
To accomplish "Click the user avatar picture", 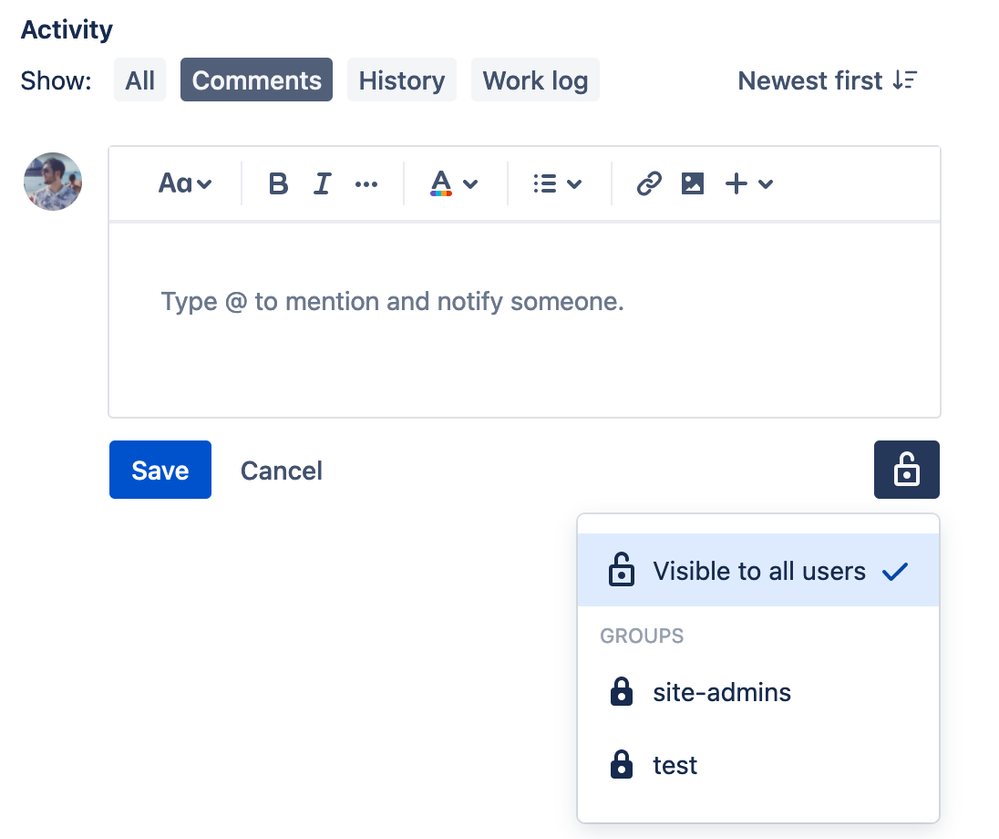I will click(53, 182).
